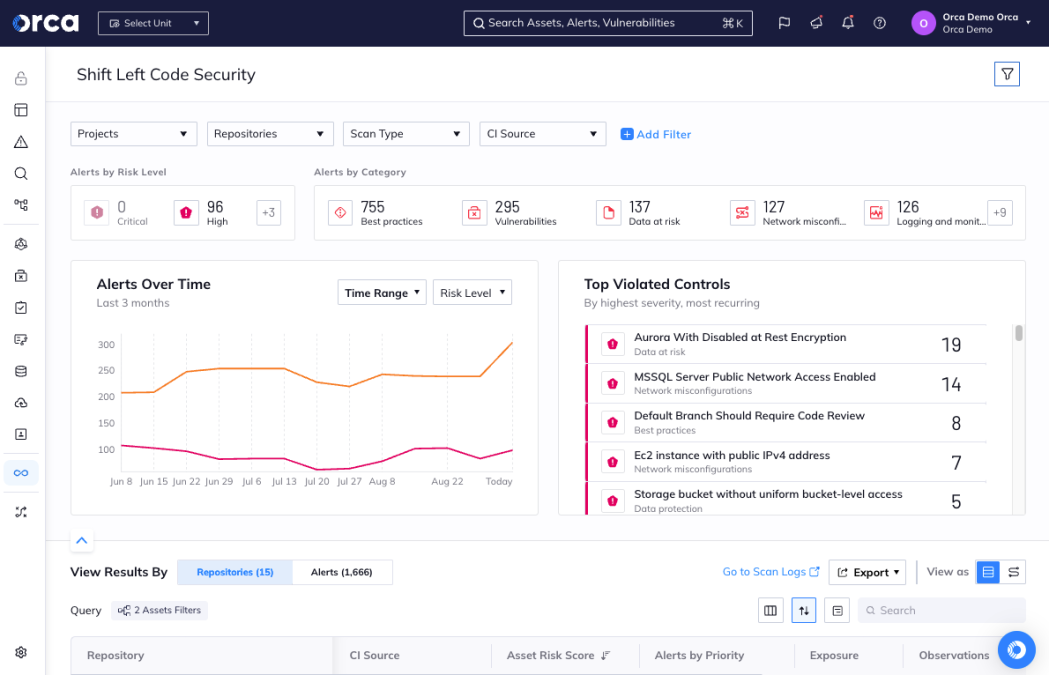The width and height of the screenshot is (1049, 675).
Task: Open the help question mark icon
Action: click(x=879, y=22)
